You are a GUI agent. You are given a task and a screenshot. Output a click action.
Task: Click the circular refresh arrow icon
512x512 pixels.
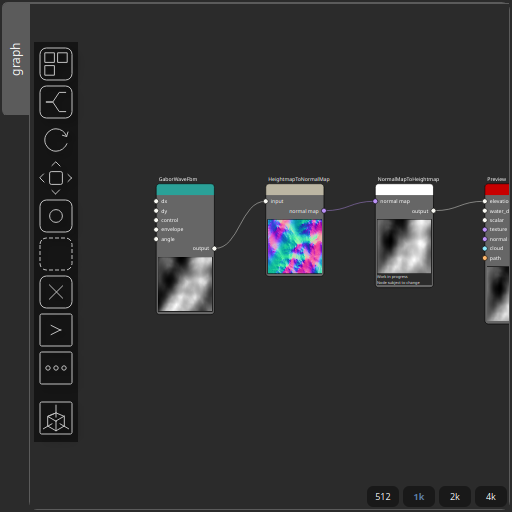56,140
